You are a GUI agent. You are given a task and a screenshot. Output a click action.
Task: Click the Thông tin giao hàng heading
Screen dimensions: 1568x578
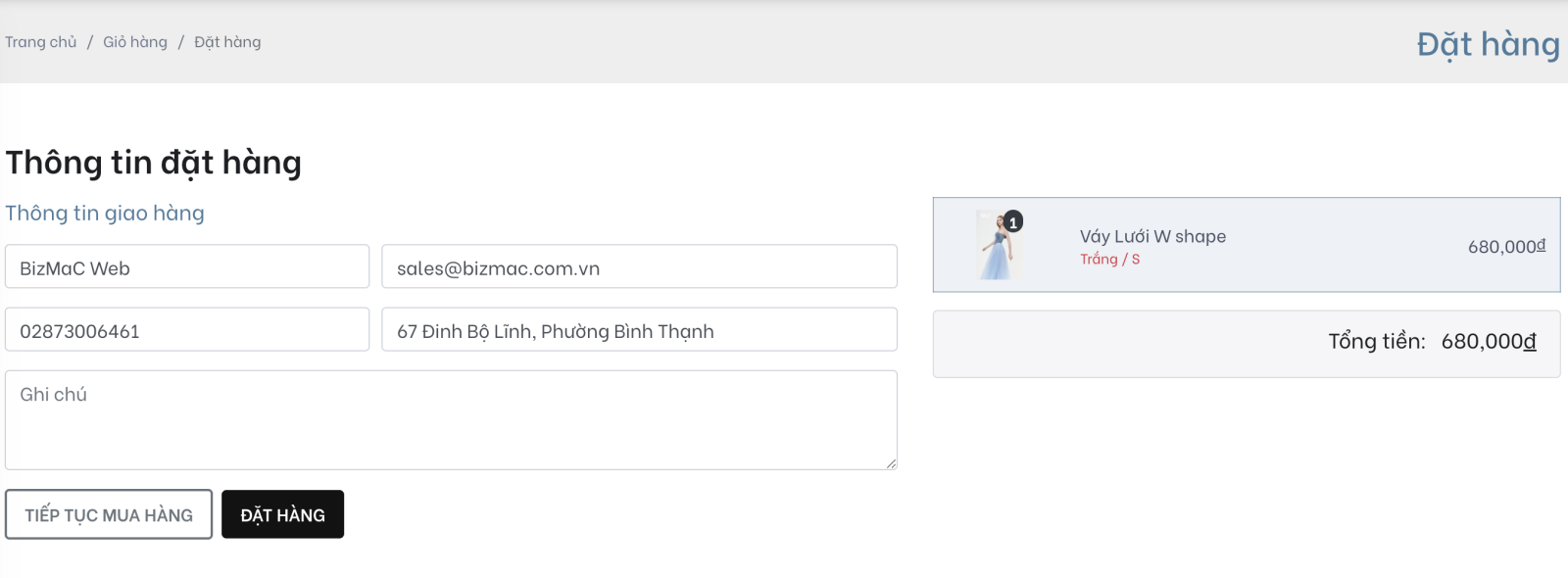click(105, 213)
